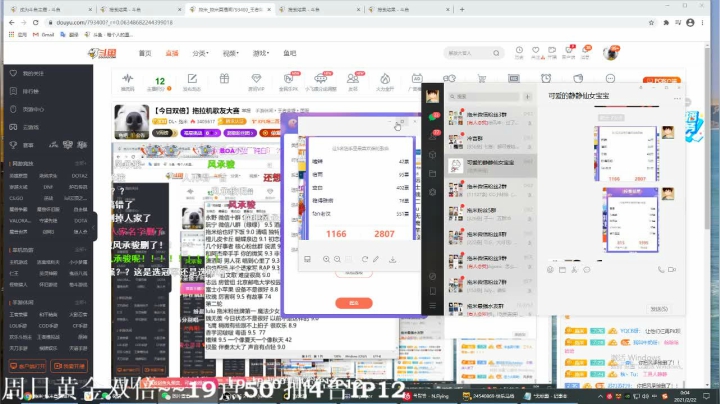Rotate the picture in image viewer
The width and height of the screenshot is (720, 404).
365,259
